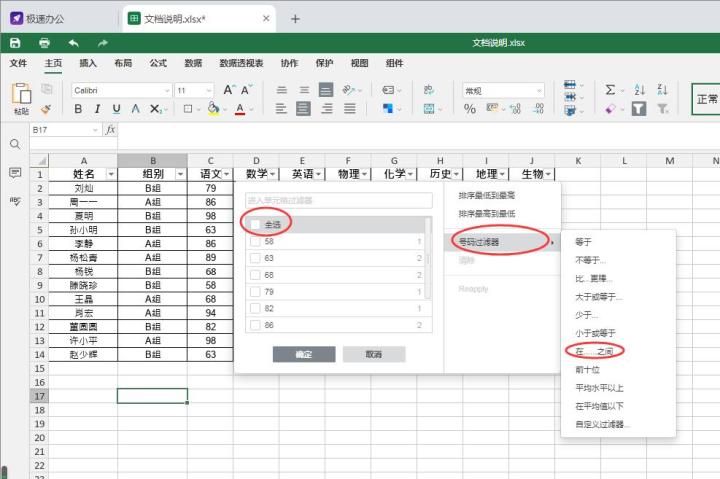Open search in left sidebar
Screen dimensions: 720x479
(15, 145)
